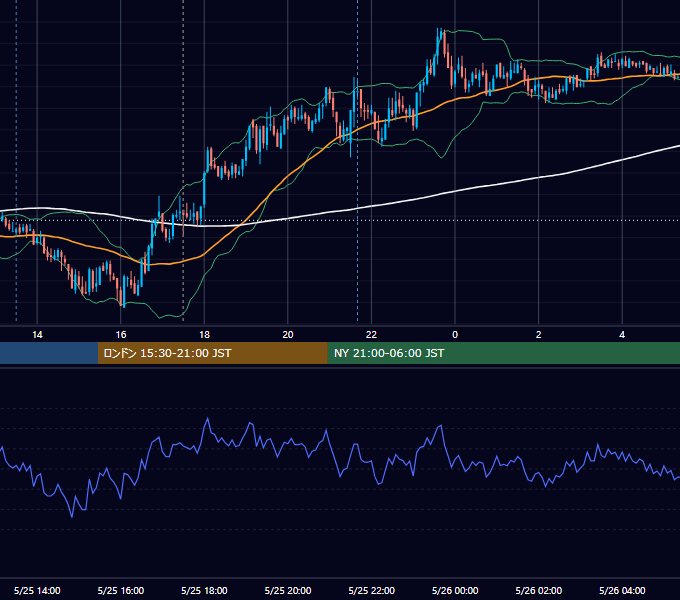Click the NY 21:00-06:00 JST session band
Screen dimensions: 680x600
503,353
